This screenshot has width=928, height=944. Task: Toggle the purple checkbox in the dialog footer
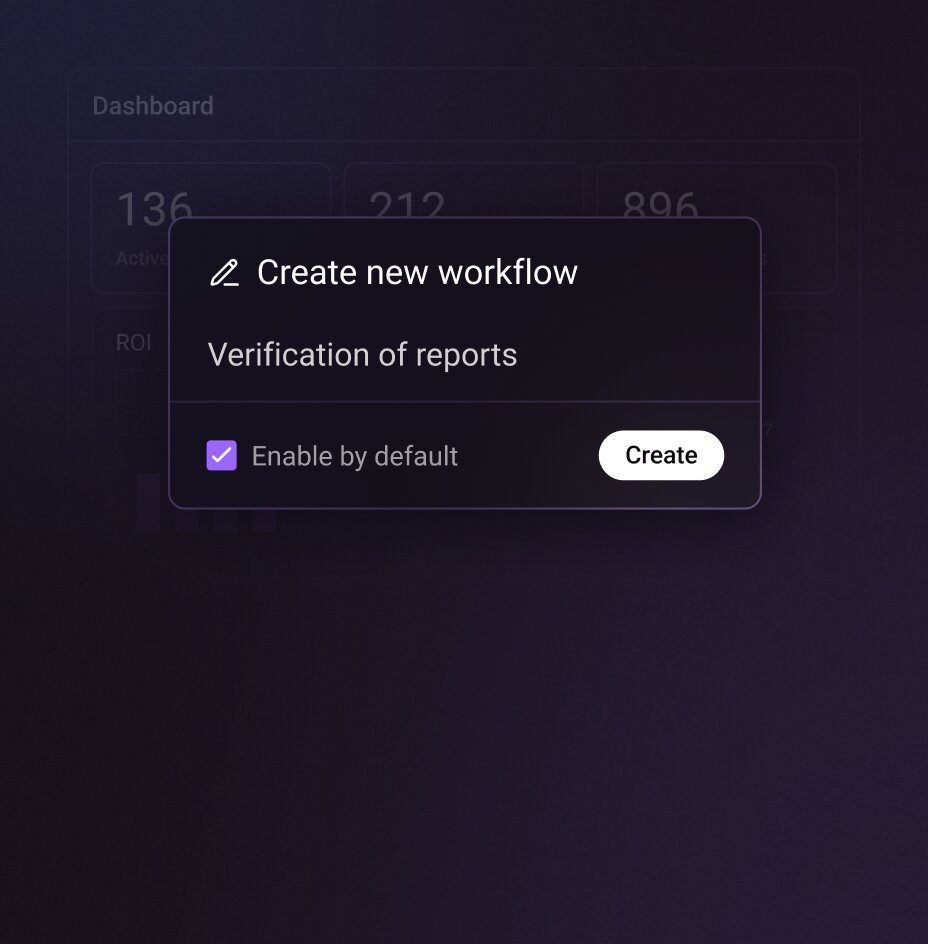(x=221, y=455)
